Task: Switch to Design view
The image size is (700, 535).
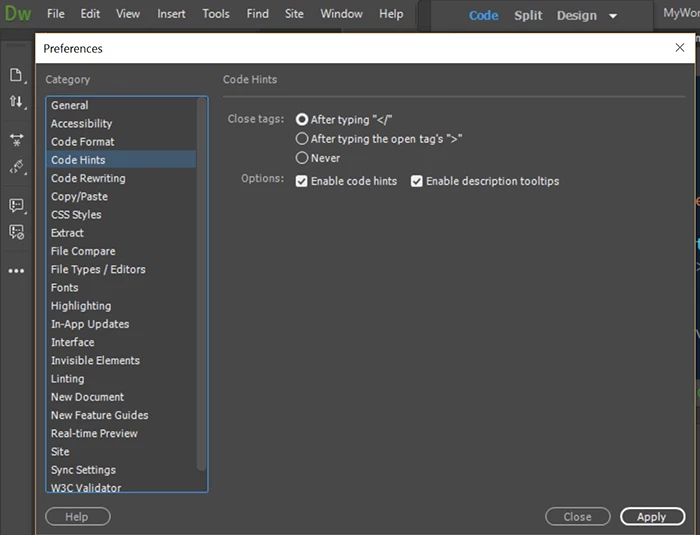Action: [x=577, y=16]
